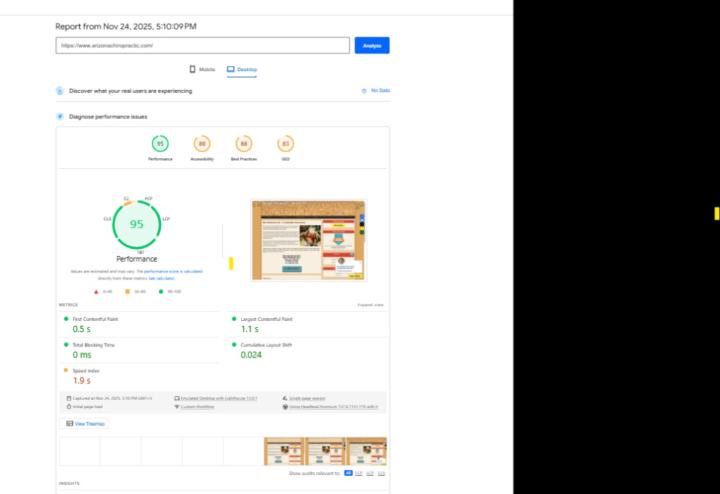Viewport: 720px width, 494px height.
Task: Toggle Expand view for metrics
Action: coord(370,305)
